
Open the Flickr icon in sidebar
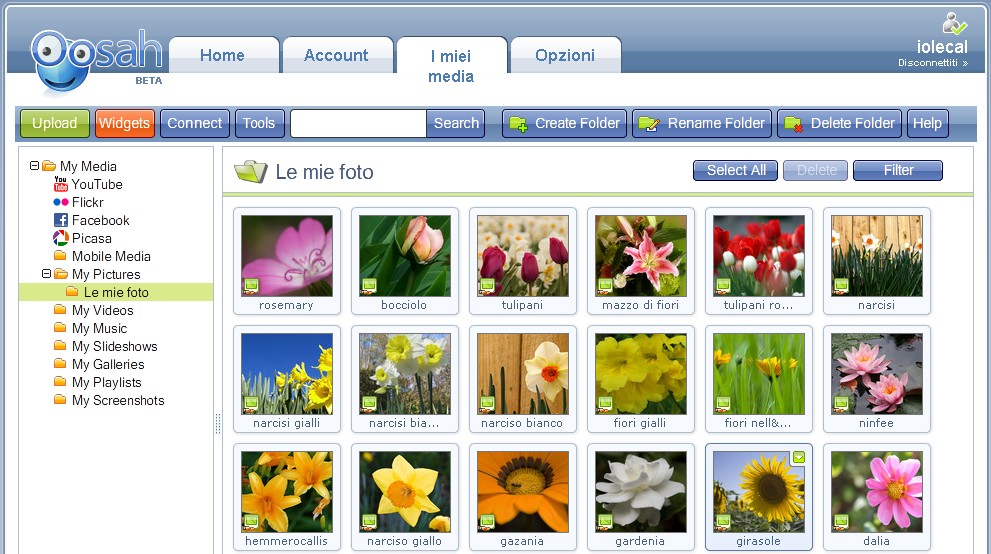click(61, 202)
